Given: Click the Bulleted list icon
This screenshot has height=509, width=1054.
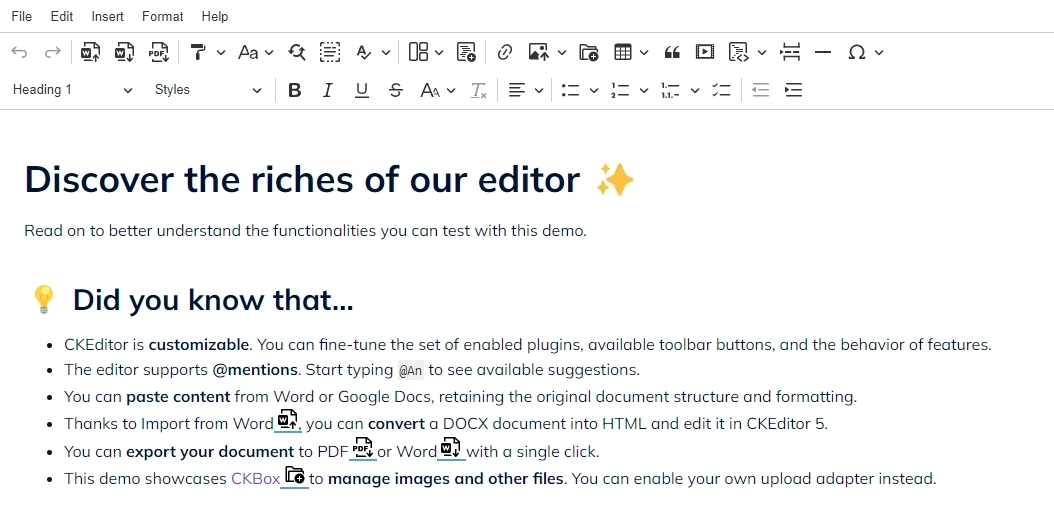Looking at the screenshot, I should pos(571,90).
